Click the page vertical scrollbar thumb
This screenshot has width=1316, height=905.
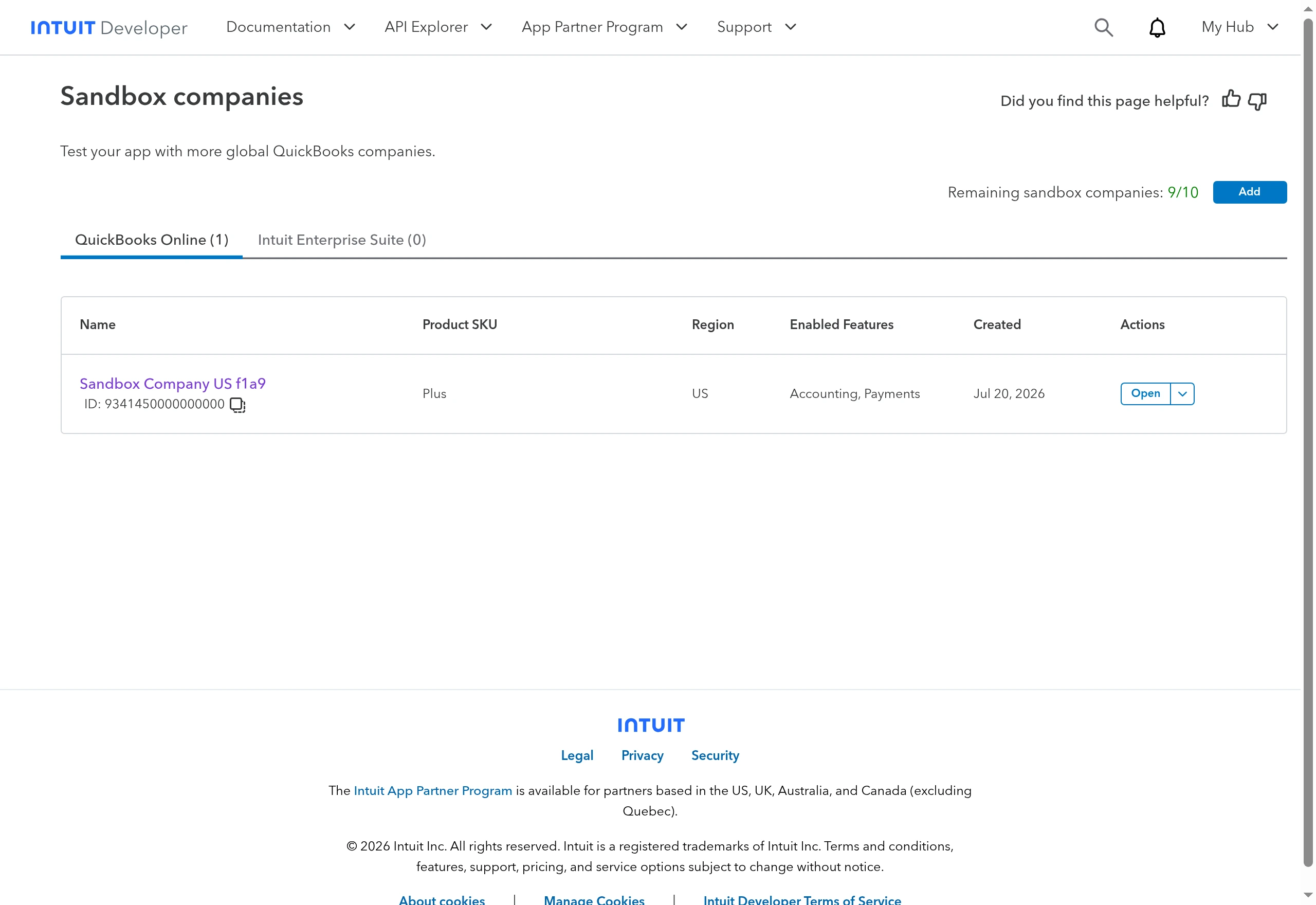pos(1307,442)
